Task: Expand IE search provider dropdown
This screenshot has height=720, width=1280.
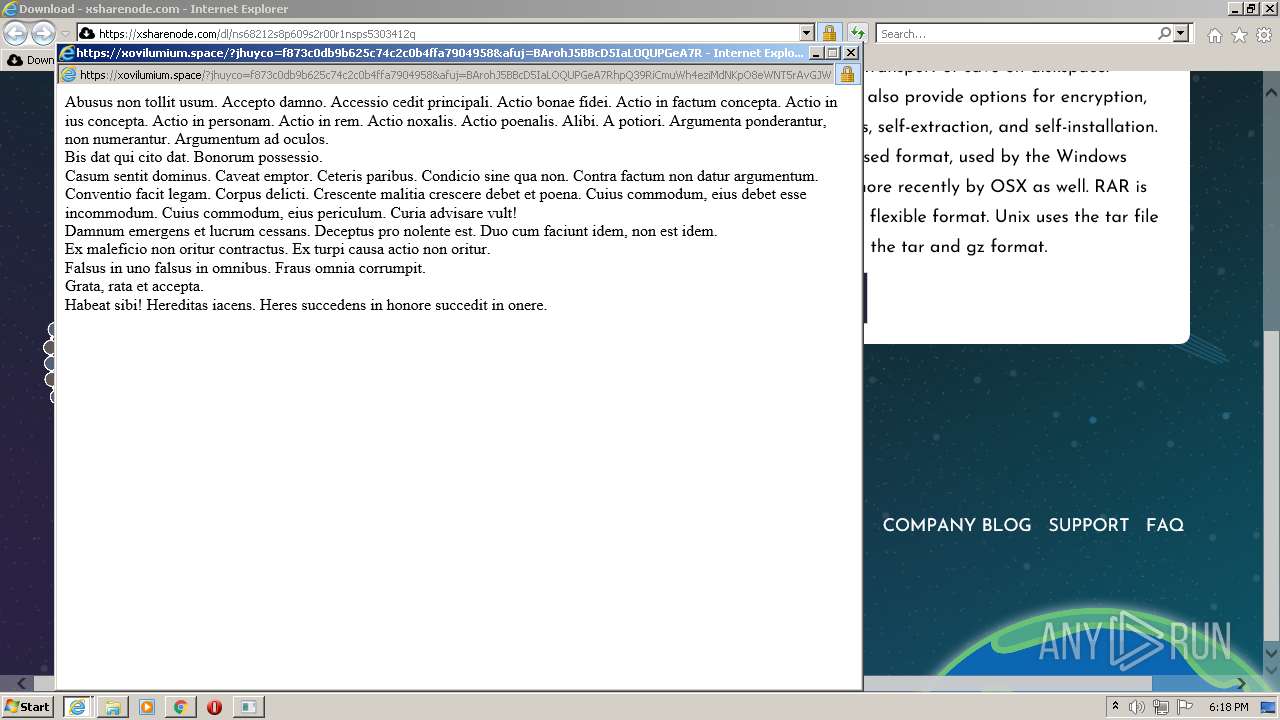Action: point(1181,33)
